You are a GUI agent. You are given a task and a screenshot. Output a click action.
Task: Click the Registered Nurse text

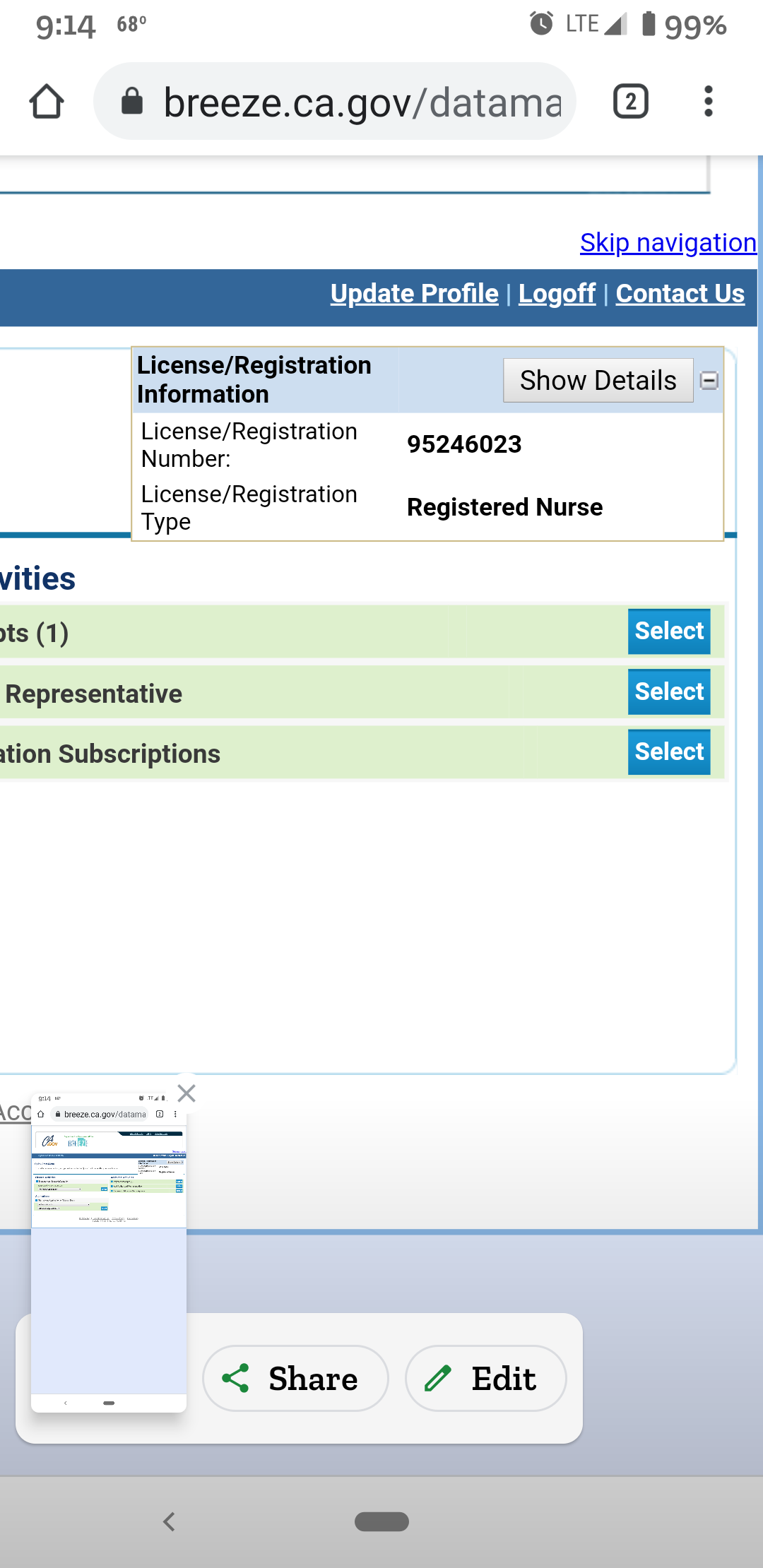tap(505, 507)
